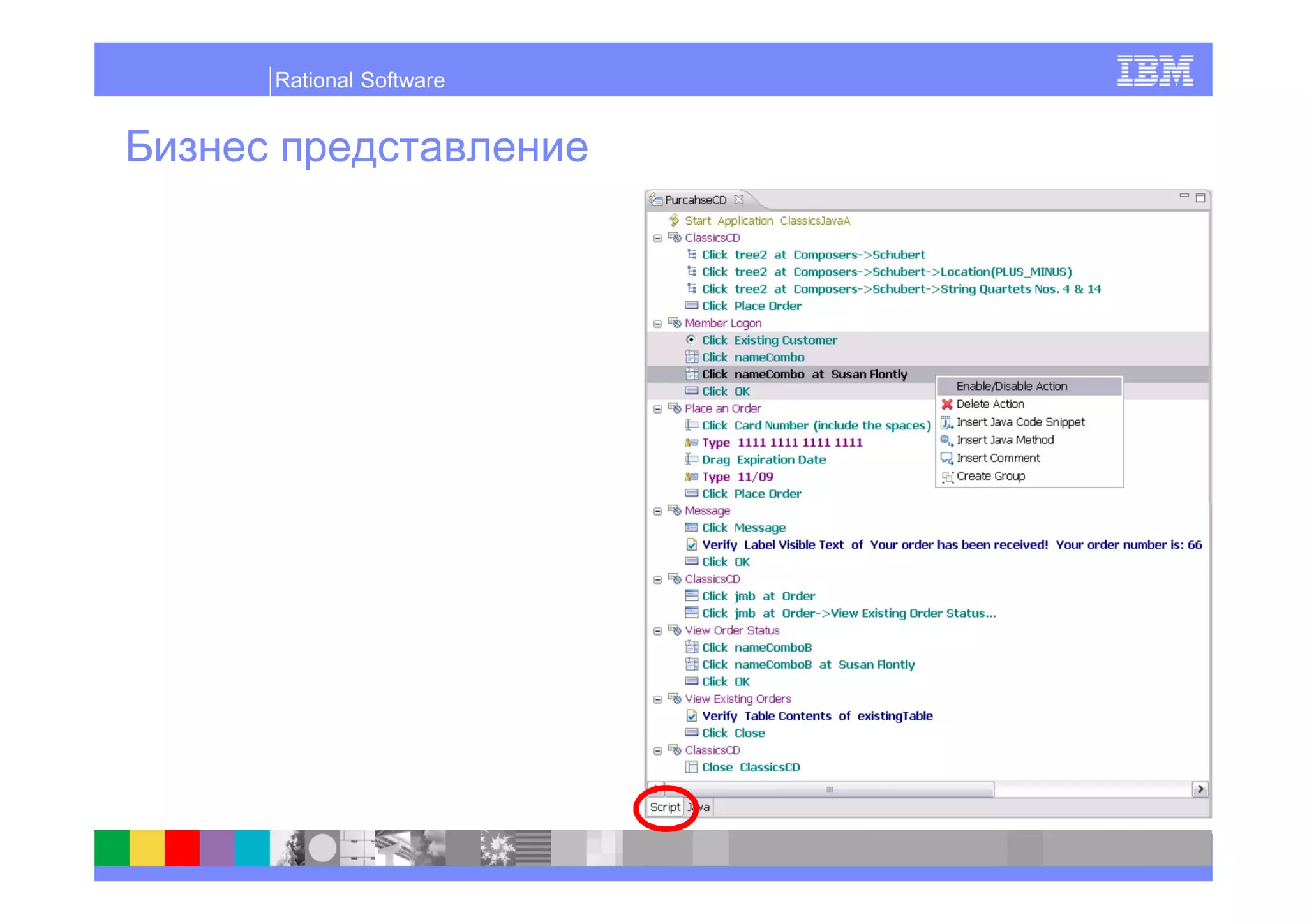Select the Existing Customer radio button icon
Image resolution: width=1307 pixels, height=924 pixels.
[x=691, y=339]
